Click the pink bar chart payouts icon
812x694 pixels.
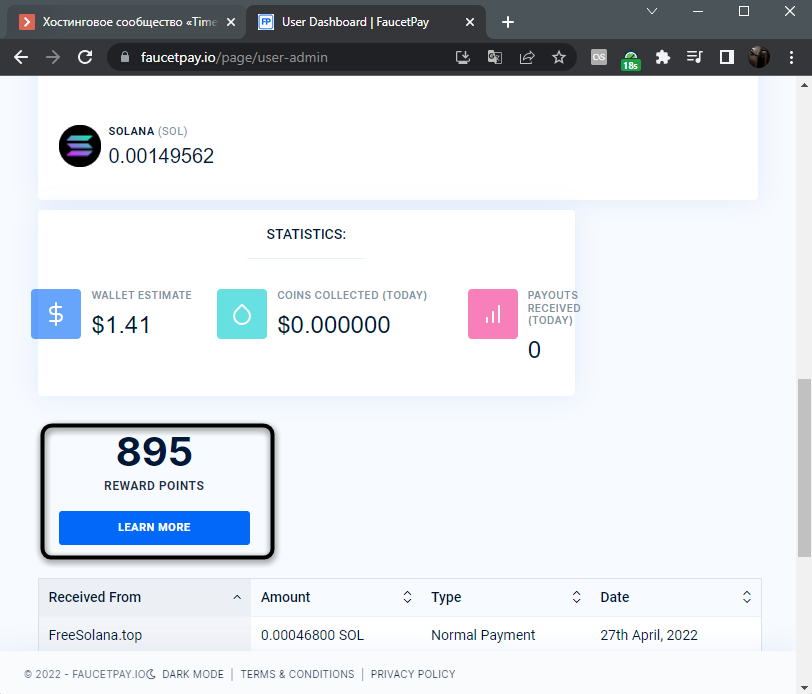click(x=493, y=314)
